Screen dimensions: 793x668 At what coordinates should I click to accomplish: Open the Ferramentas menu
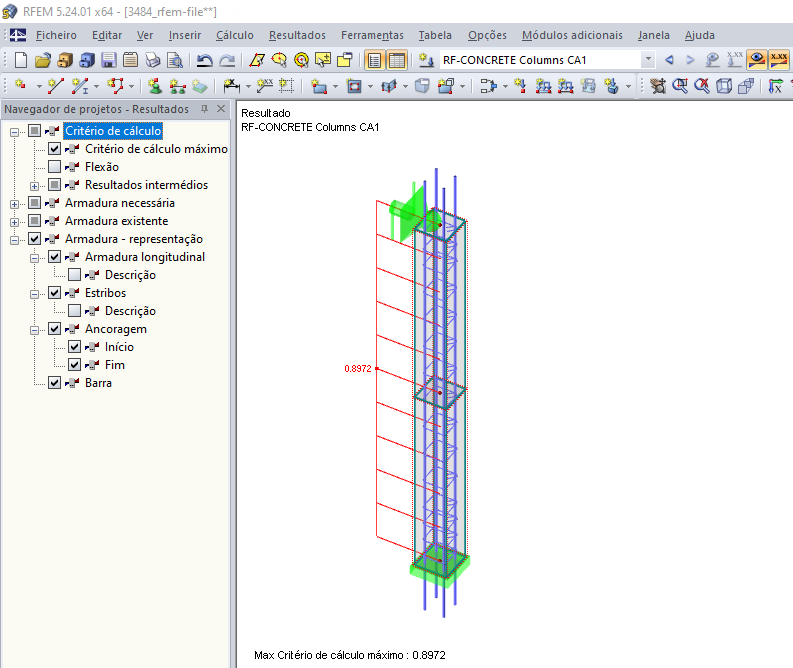point(372,35)
